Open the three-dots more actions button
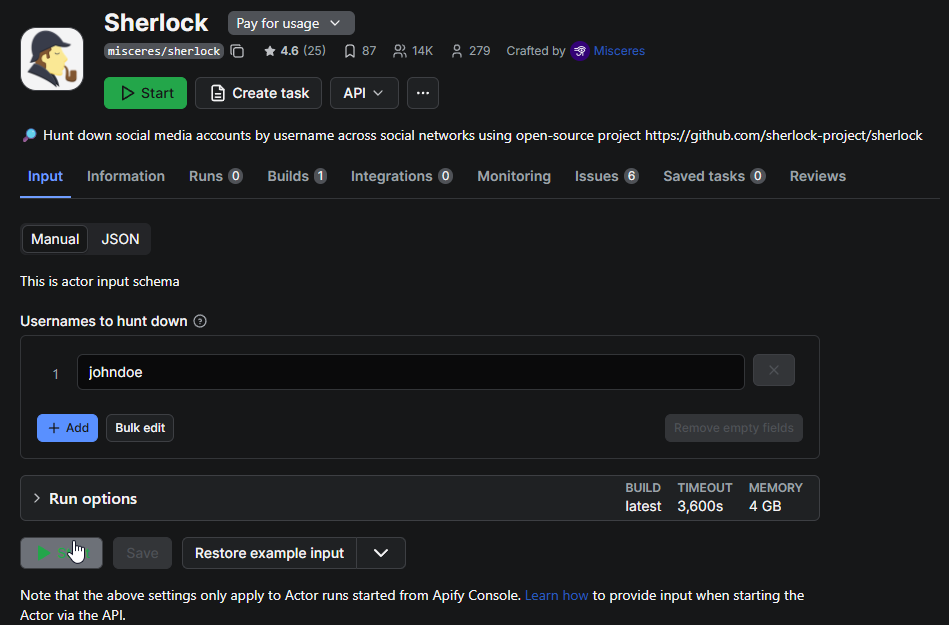 pyautogui.click(x=423, y=93)
